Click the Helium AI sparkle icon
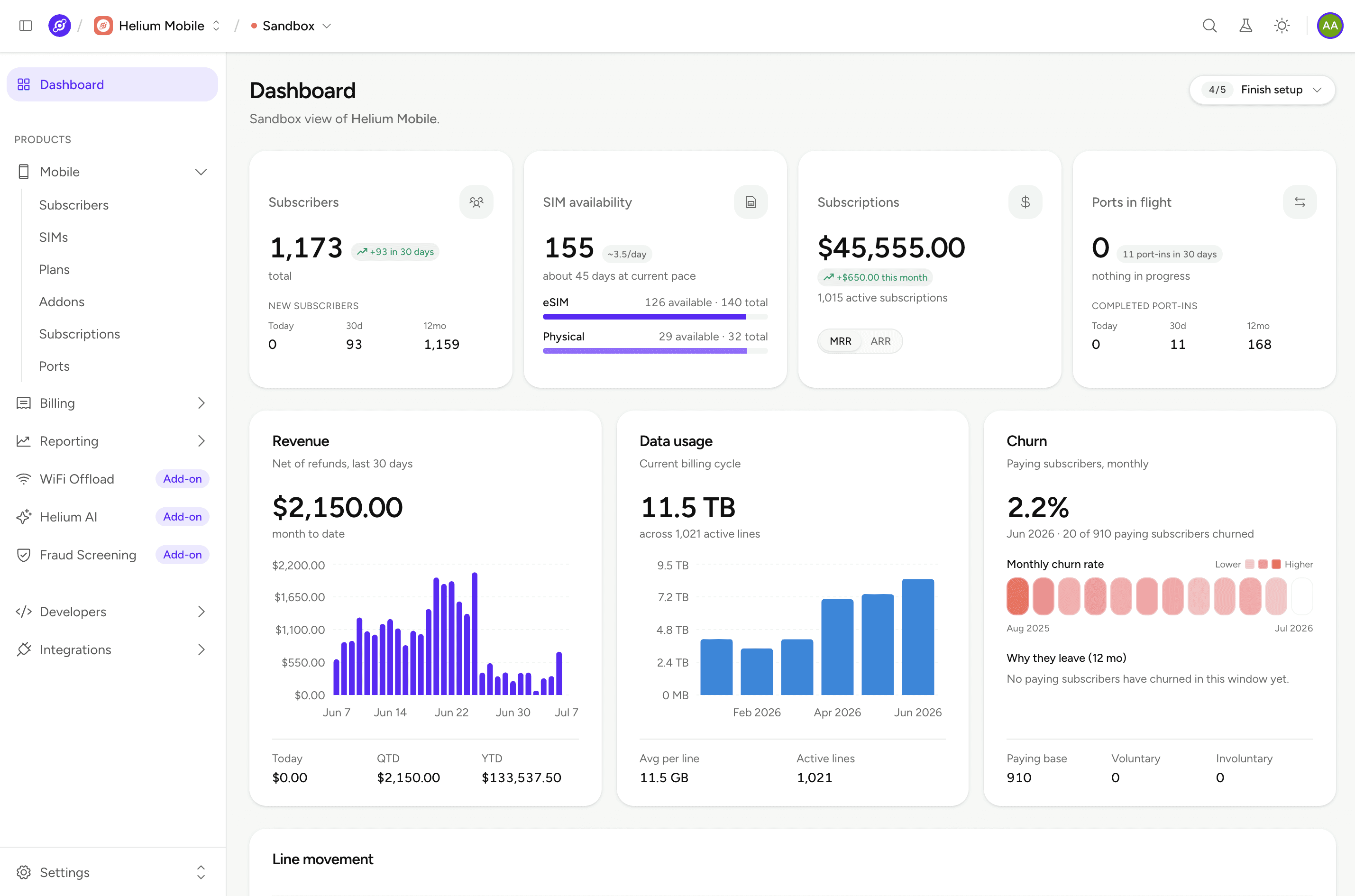Viewport: 1355px width, 896px height. tap(23, 517)
